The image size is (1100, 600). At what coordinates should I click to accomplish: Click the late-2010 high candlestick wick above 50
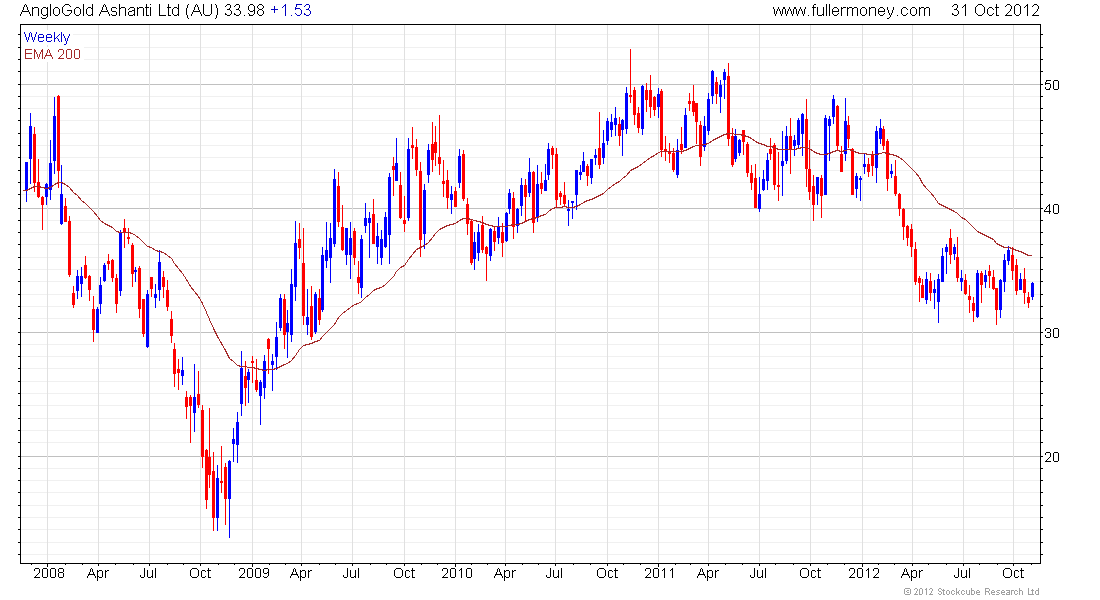coord(630,70)
